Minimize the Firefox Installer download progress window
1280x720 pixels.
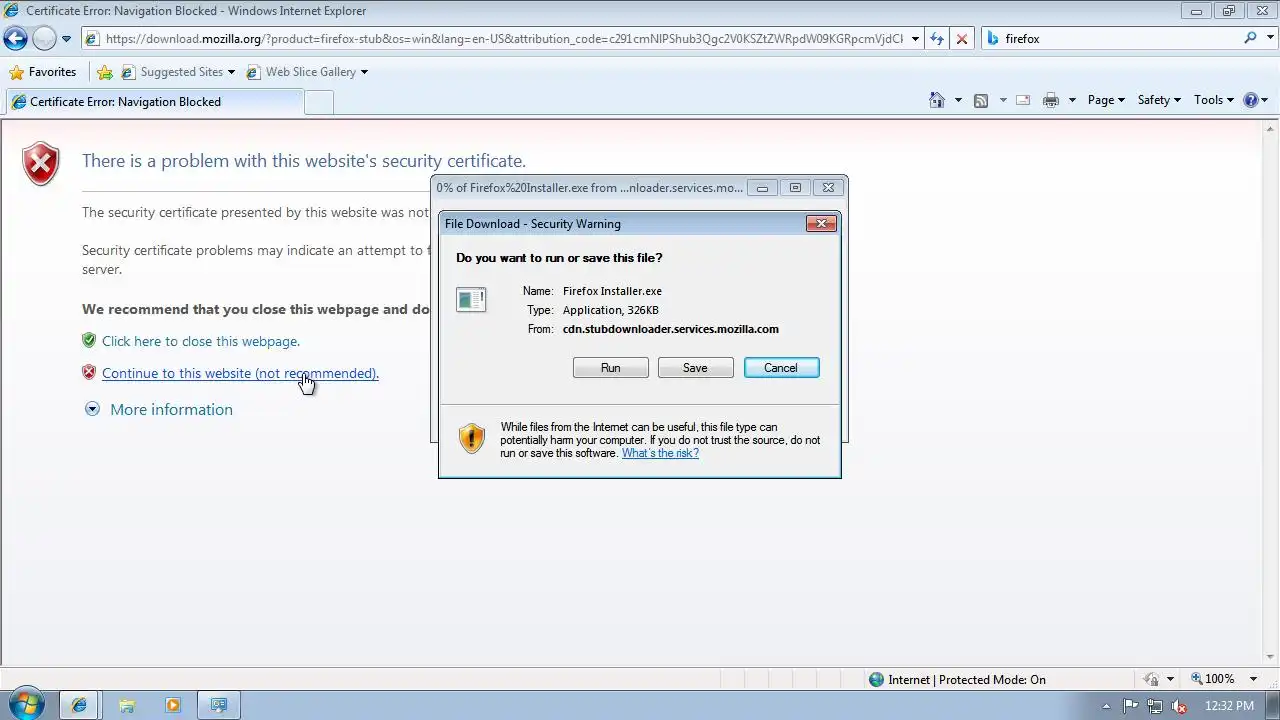tap(762, 188)
